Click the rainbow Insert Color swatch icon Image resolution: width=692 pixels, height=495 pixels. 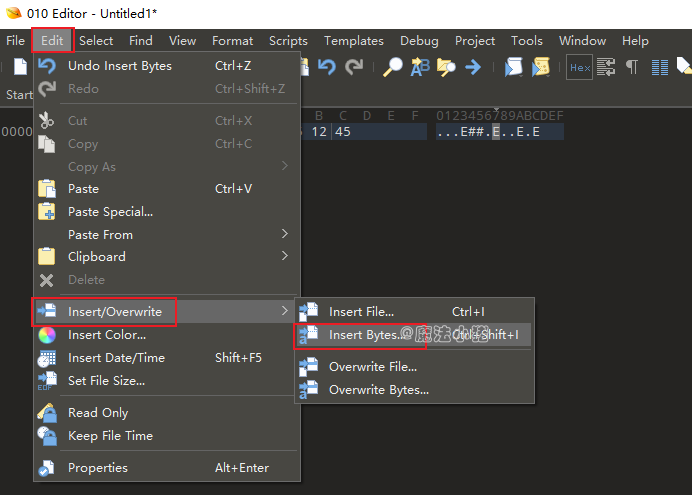click(x=47, y=335)
